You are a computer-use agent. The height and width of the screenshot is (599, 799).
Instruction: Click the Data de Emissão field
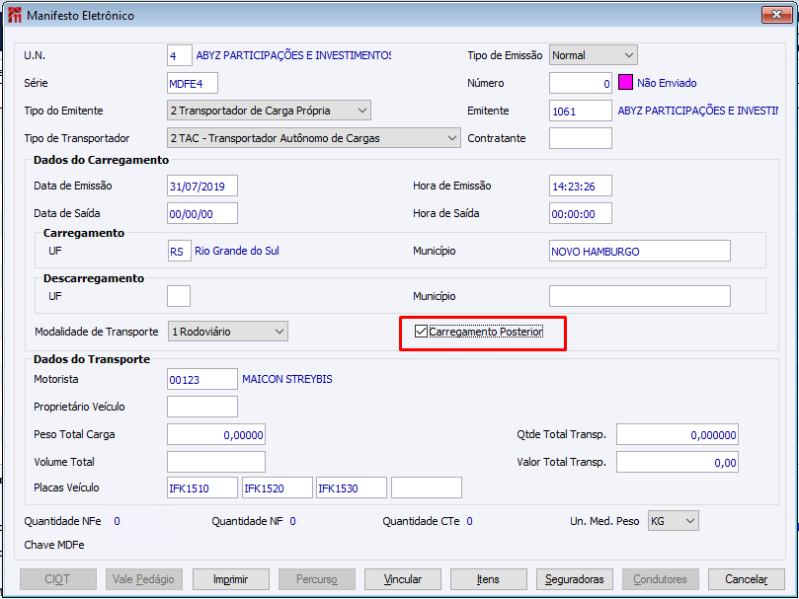pyautogui.click(x=202, y=186)
